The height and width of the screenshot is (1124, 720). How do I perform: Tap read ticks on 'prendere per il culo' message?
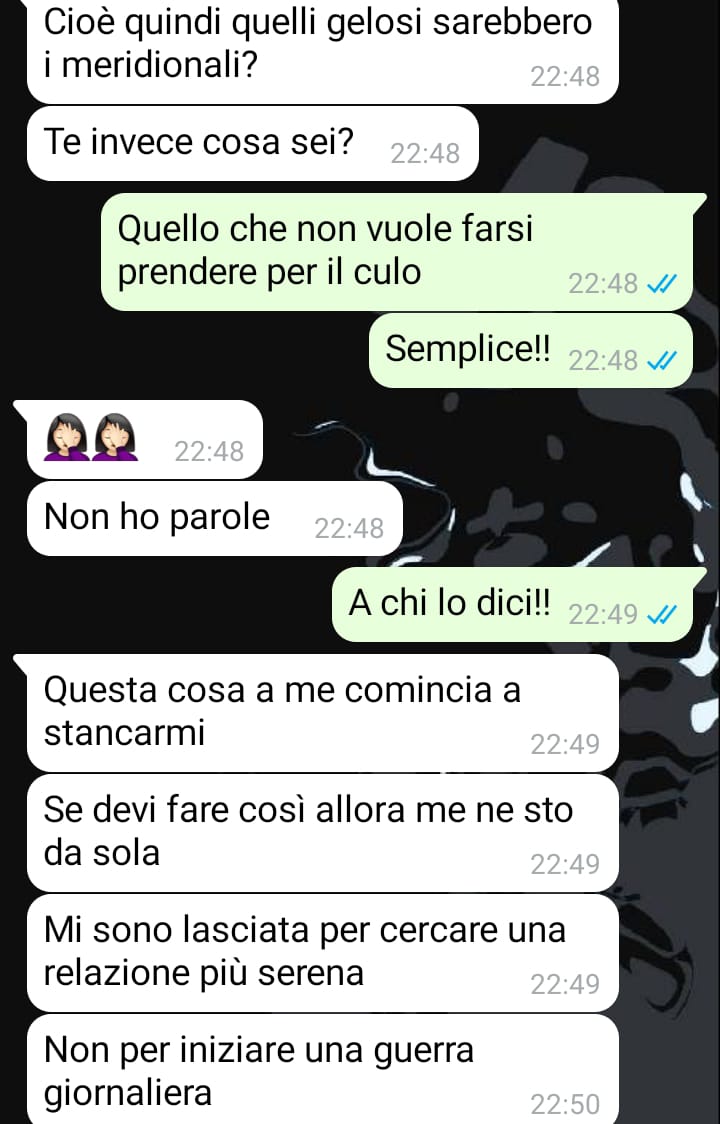[x=661, y=285]
